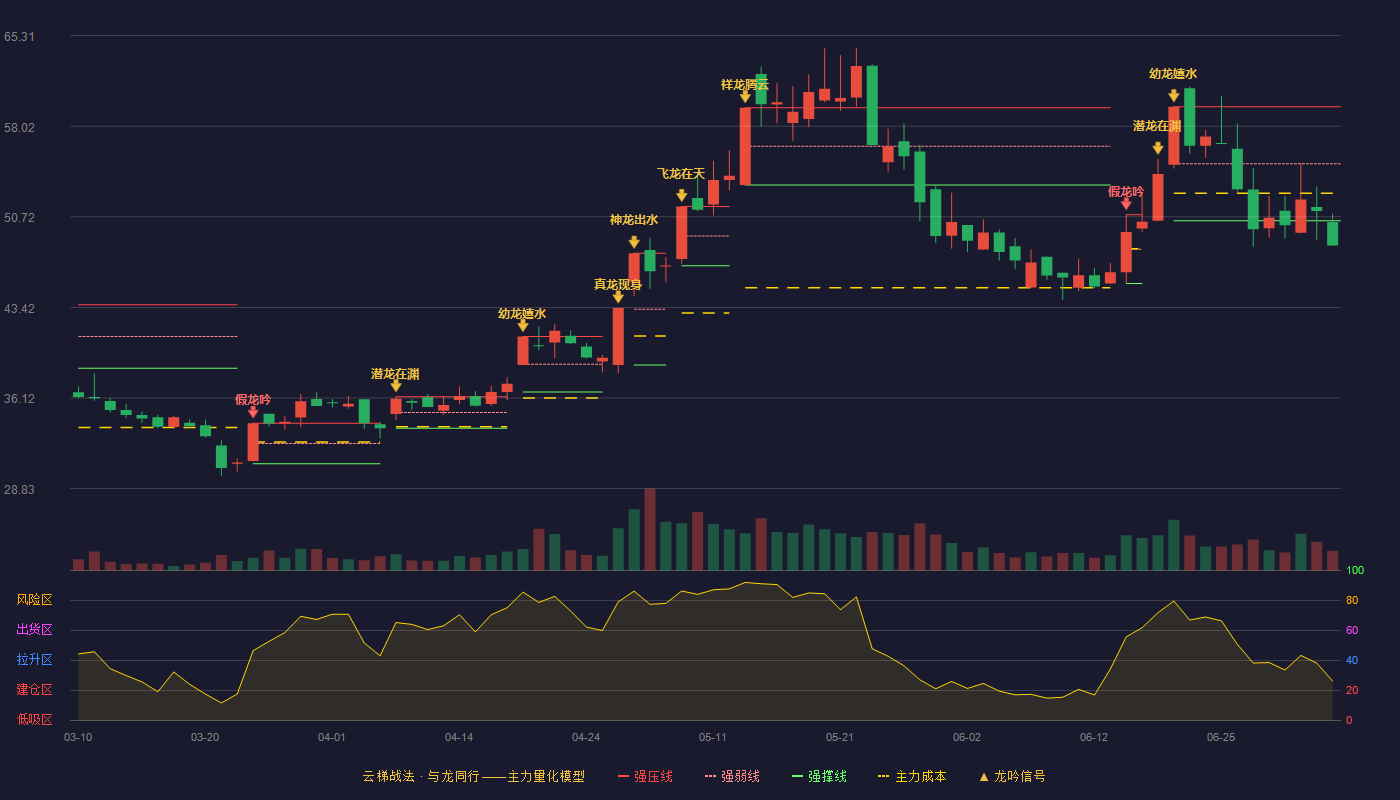Click the 04-24 date label

click(586, 737)
